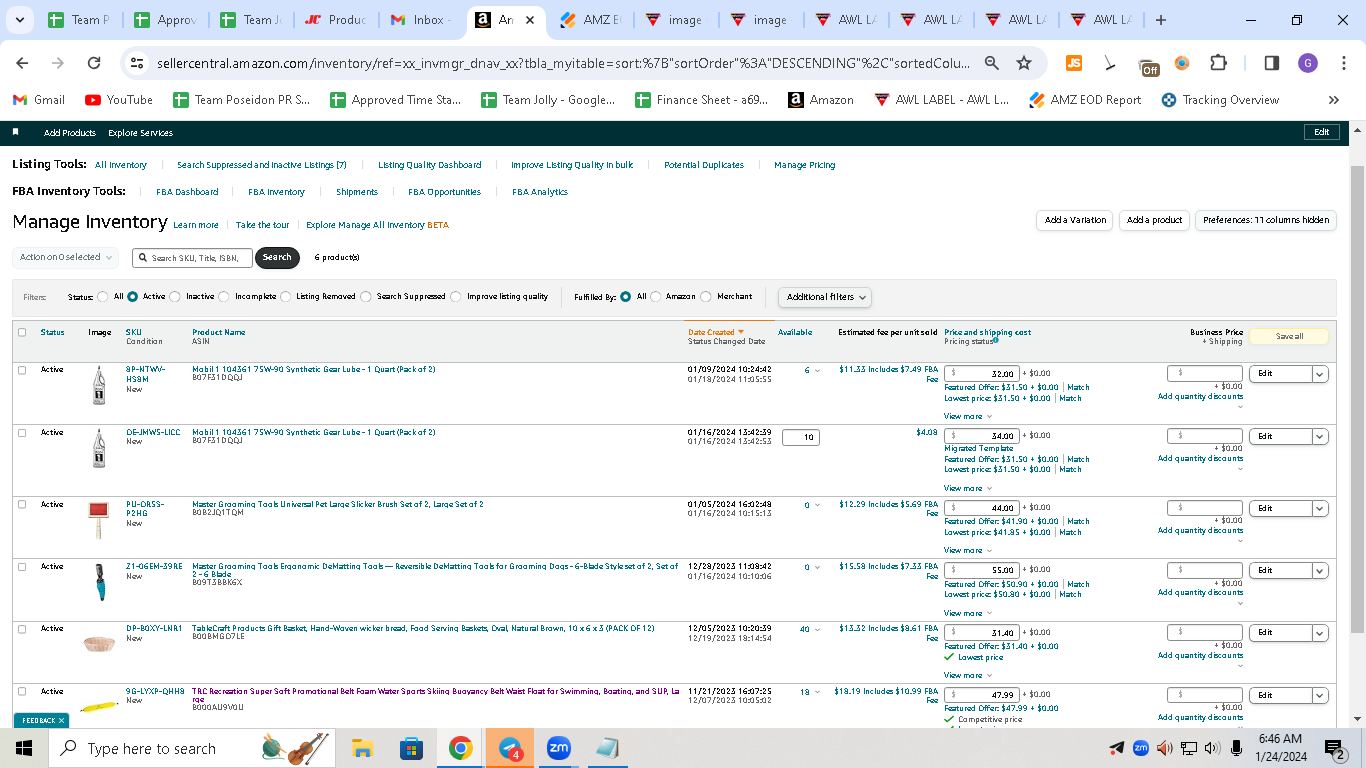Click the JS extension icon in toolbar
Viewport: 1366px width, 768px height.
1074,63
